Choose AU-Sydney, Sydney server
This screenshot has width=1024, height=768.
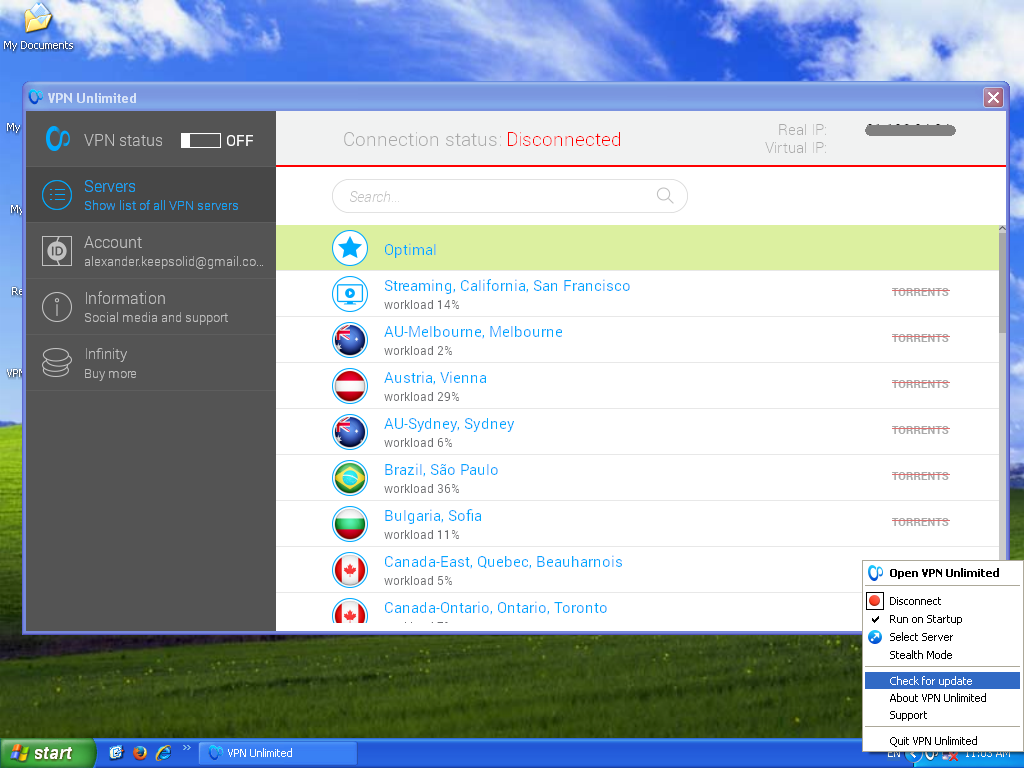pyautogui.click(x=637, y=432)
